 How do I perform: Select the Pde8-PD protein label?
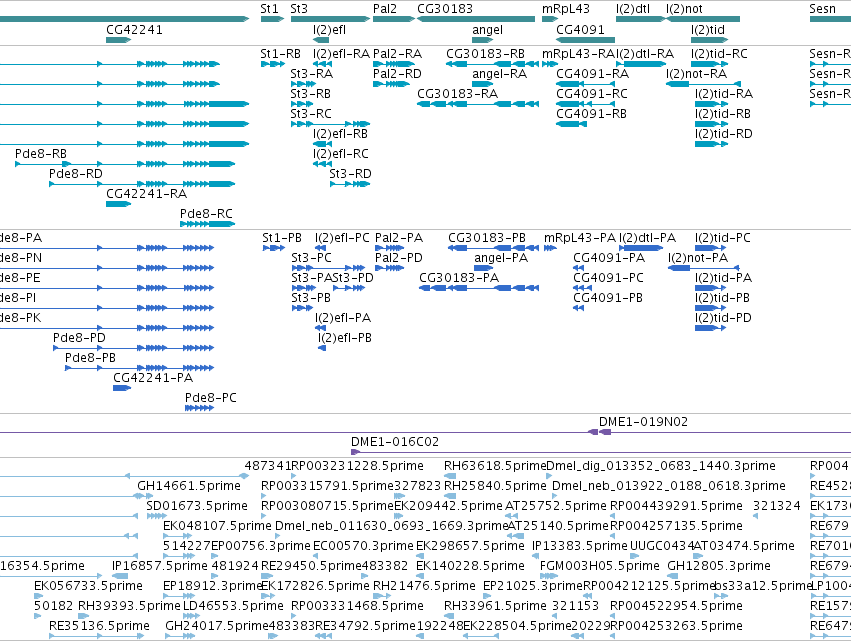pos(79,338)
